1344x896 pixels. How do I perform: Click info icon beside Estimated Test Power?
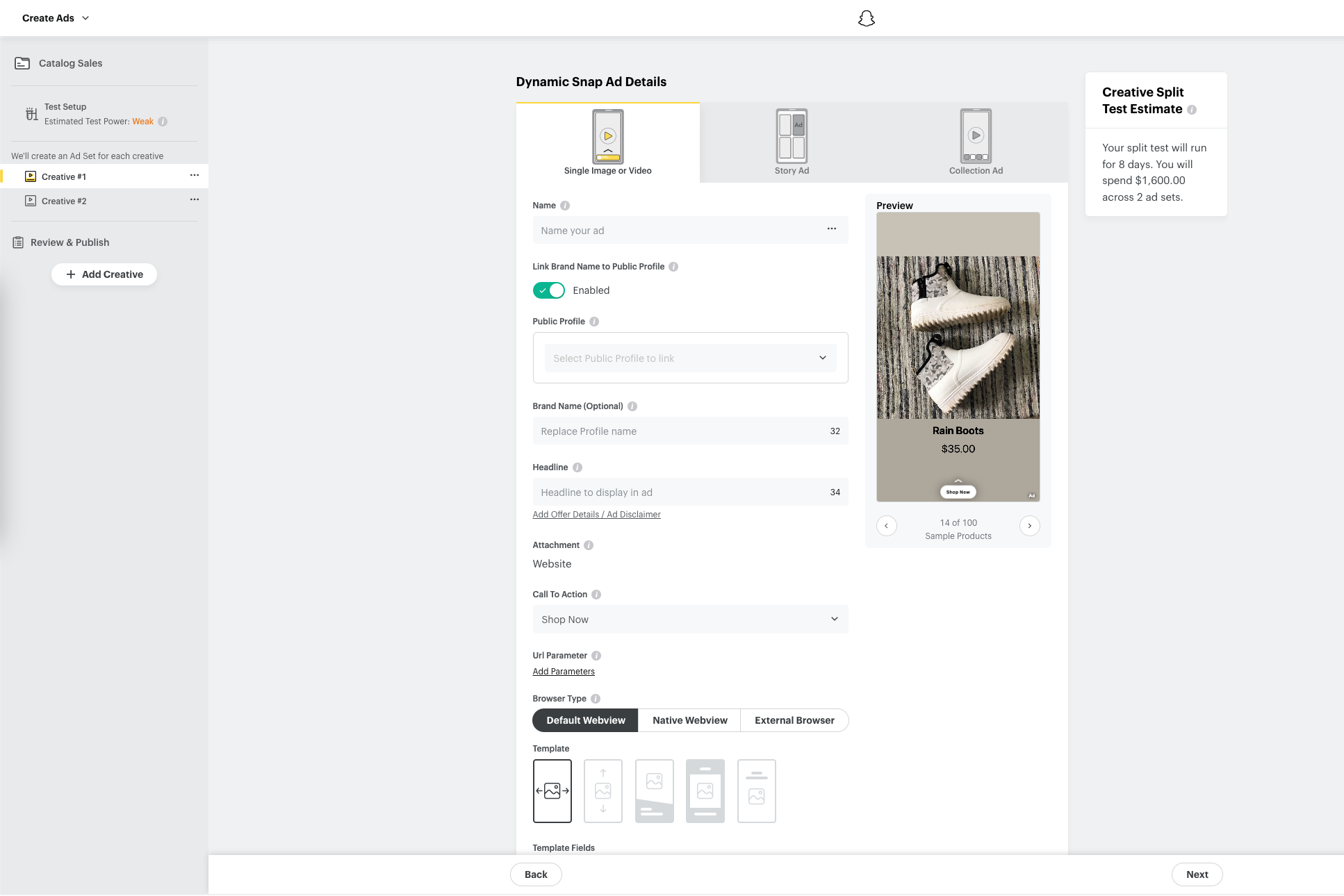tap(163, 122)
